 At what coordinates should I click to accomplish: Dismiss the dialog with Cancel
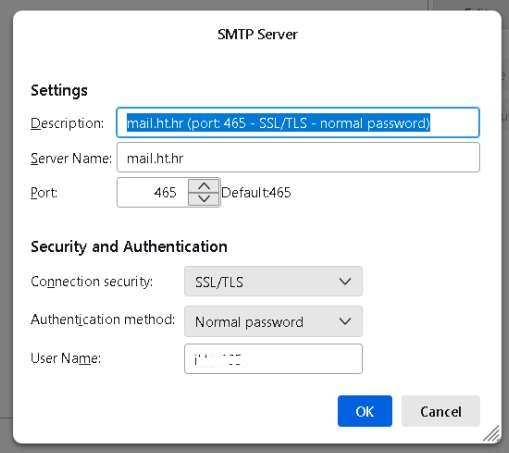point(441,411)
